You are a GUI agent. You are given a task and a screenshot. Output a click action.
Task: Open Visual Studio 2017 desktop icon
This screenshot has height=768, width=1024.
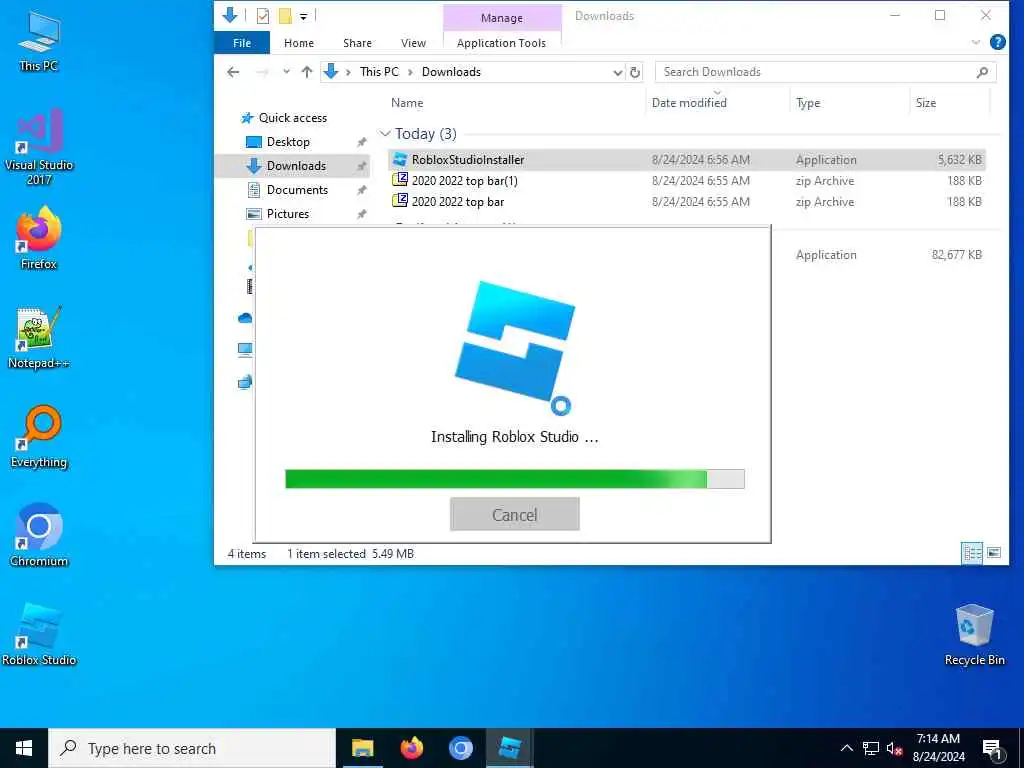(x=39, y=146)
